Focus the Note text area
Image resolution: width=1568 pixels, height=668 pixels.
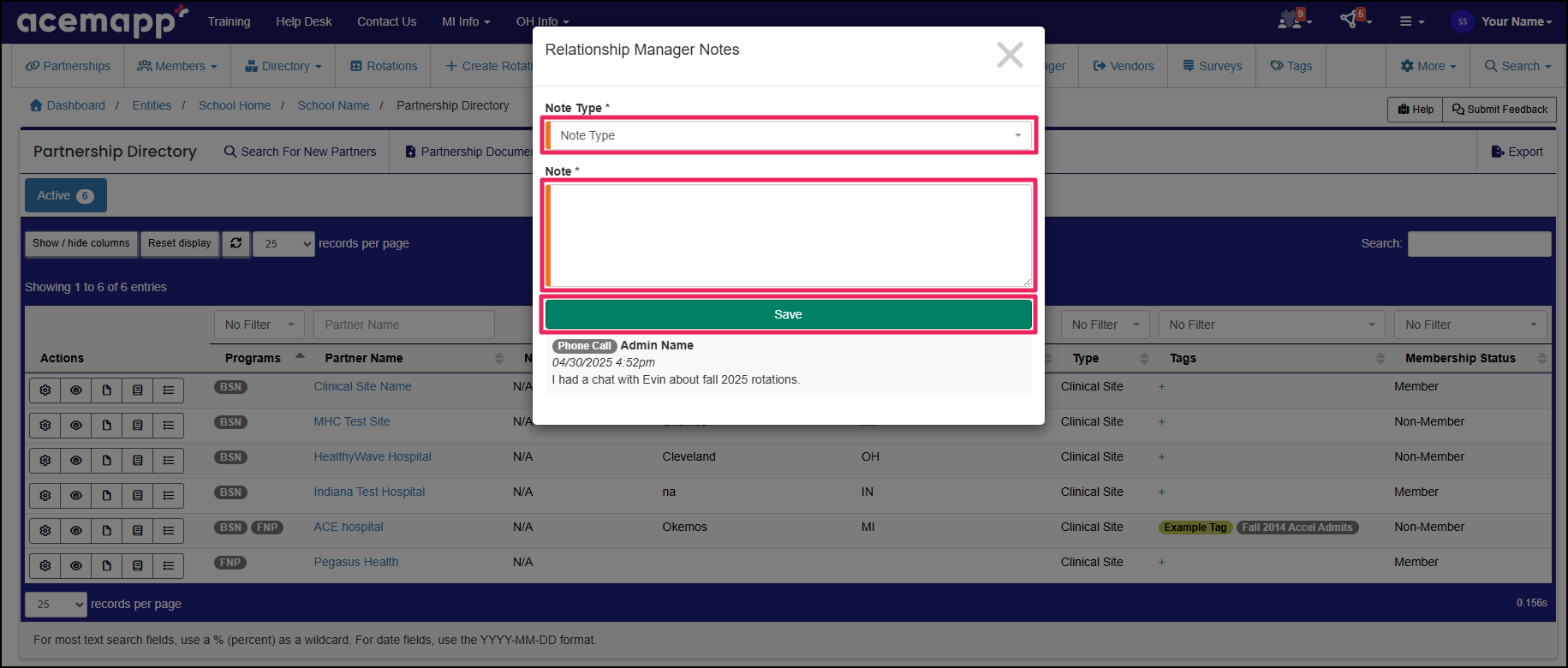click(789, 236)
